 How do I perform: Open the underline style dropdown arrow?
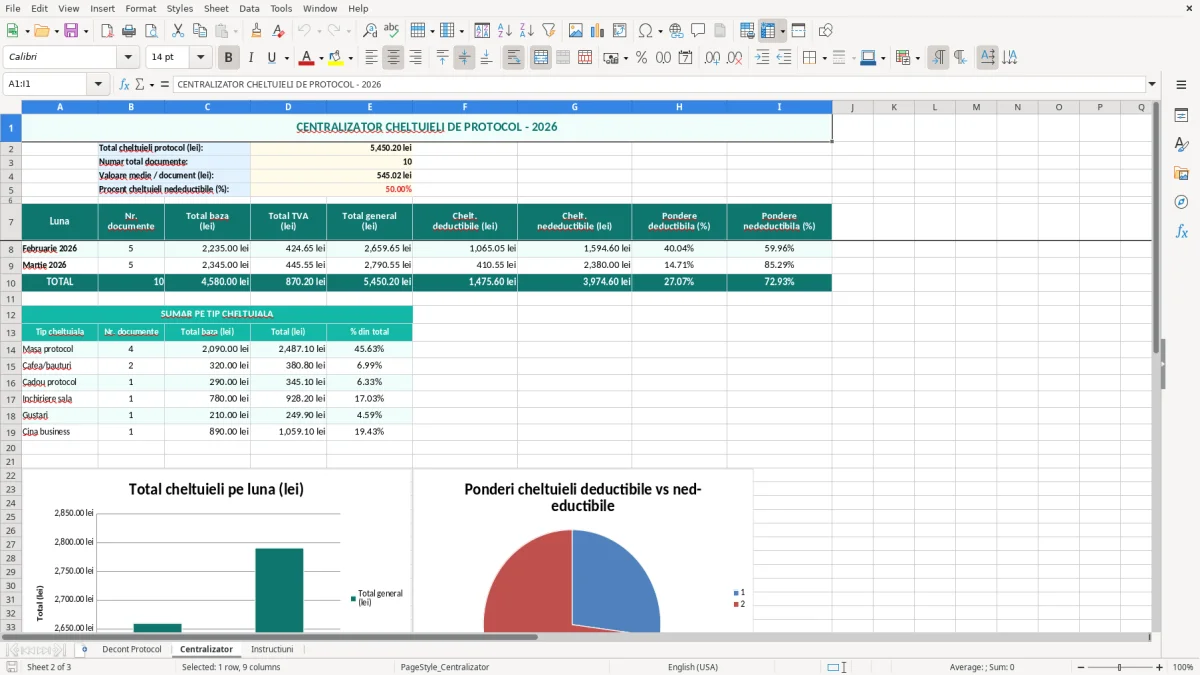[x=286, y=58]
